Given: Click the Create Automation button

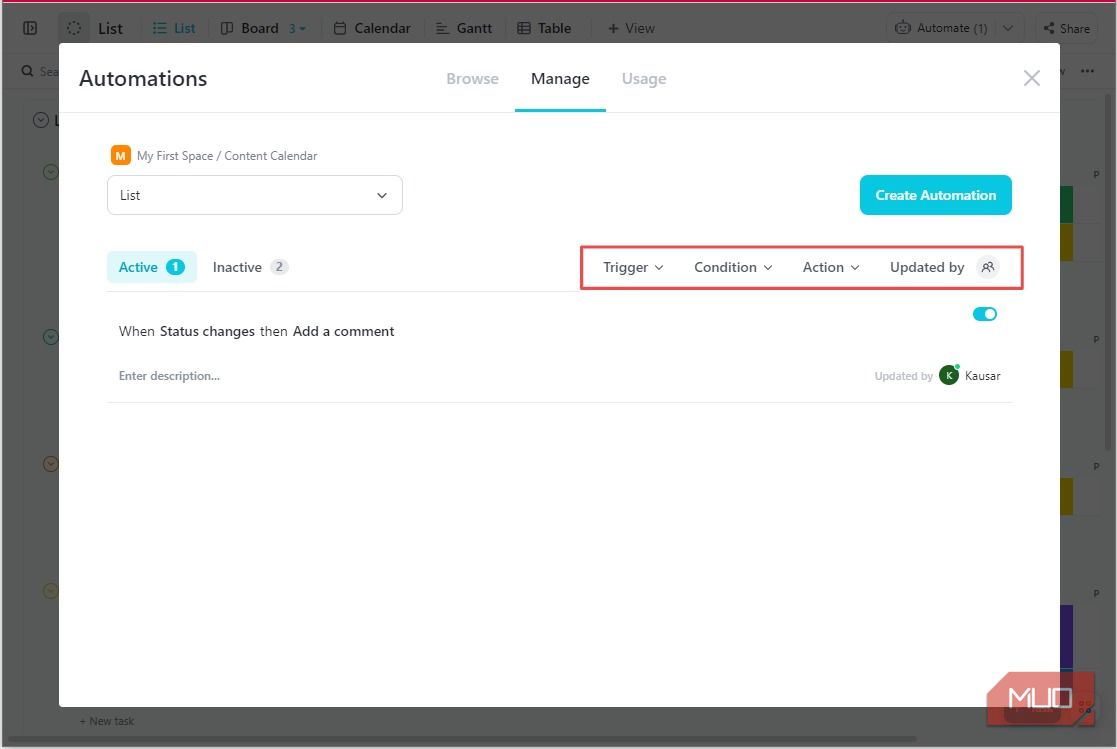Looking at the screenshot, I should (x=935, y=195).
